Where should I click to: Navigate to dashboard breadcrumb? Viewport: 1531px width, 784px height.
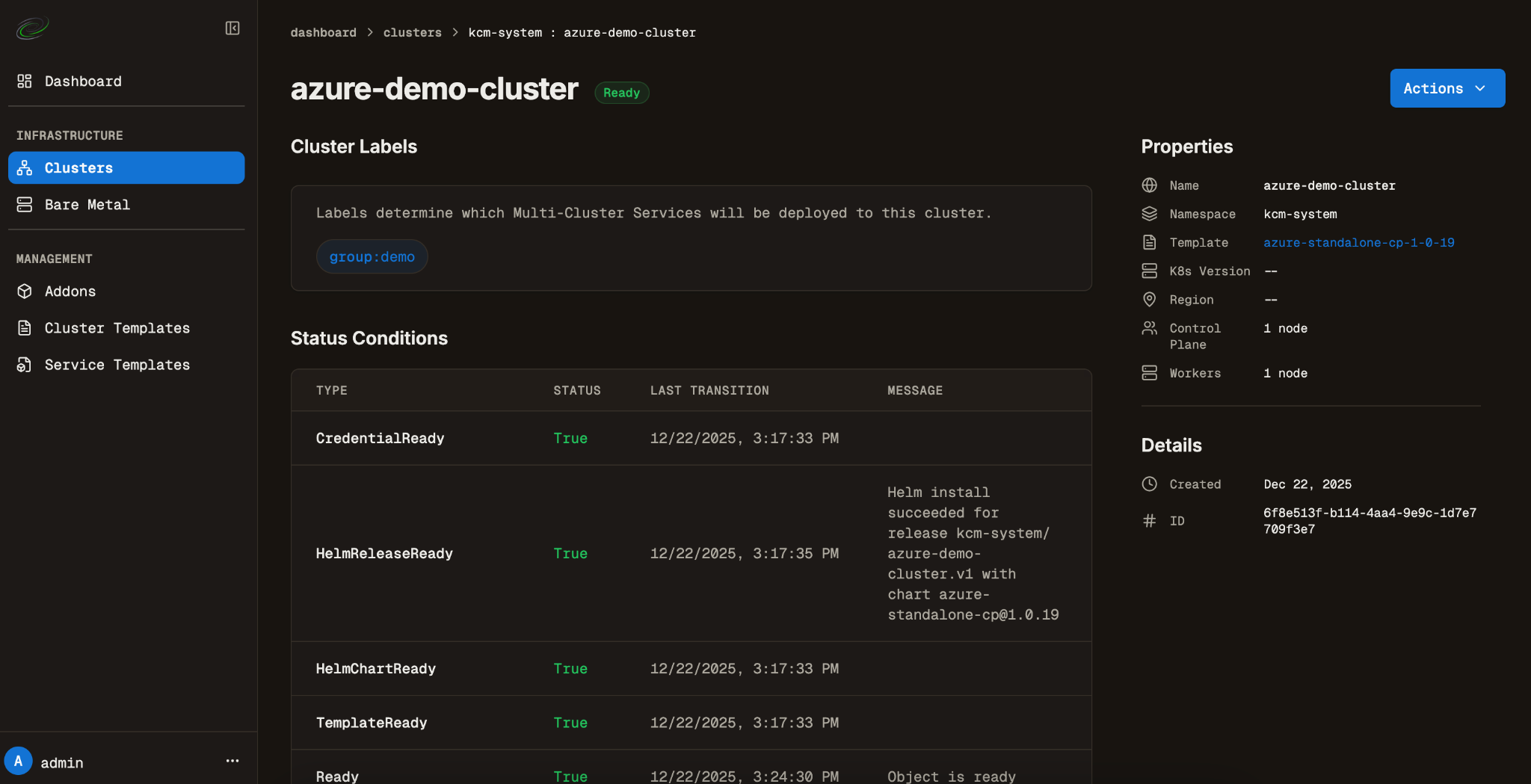(323, 33)
